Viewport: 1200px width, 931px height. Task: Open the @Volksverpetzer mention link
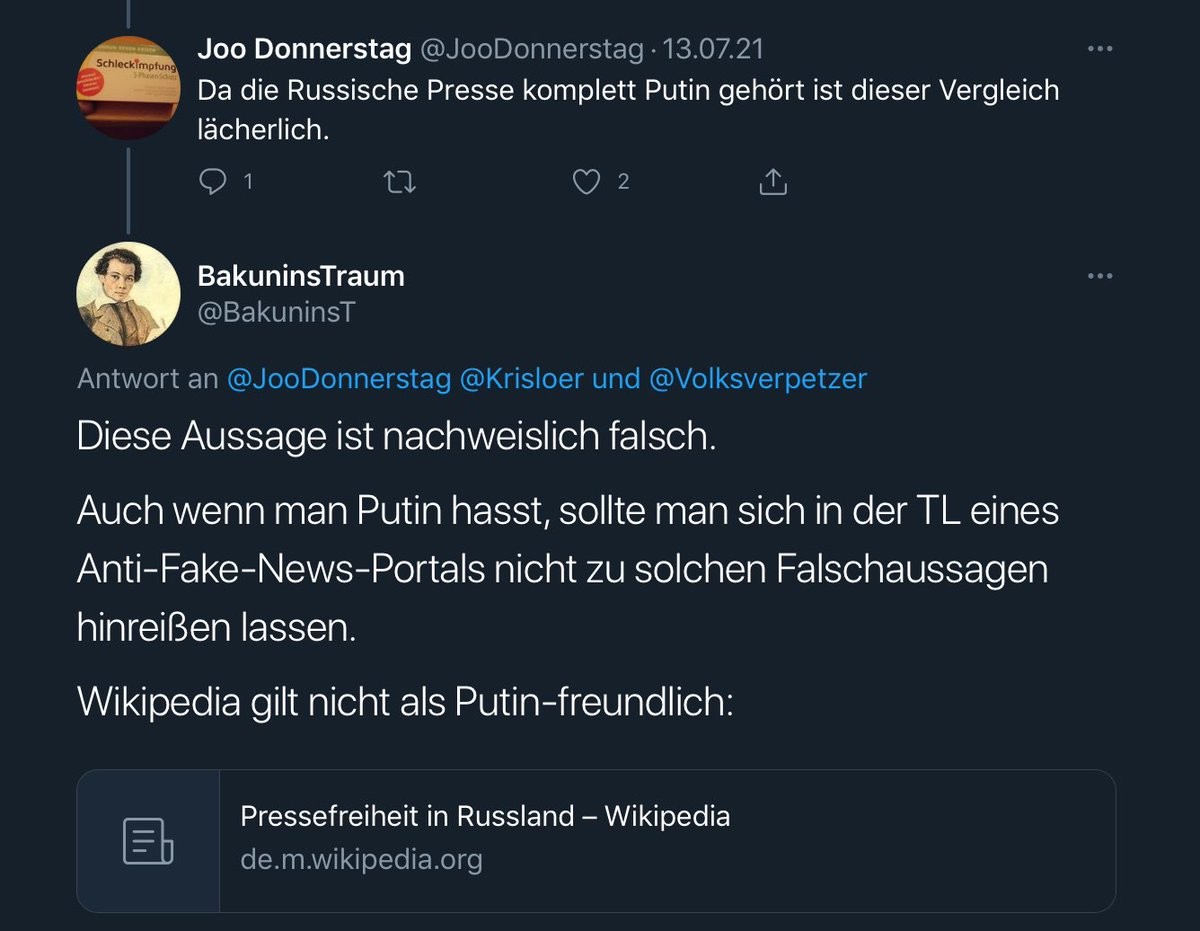pyautogui.click(x=758, y=380)
